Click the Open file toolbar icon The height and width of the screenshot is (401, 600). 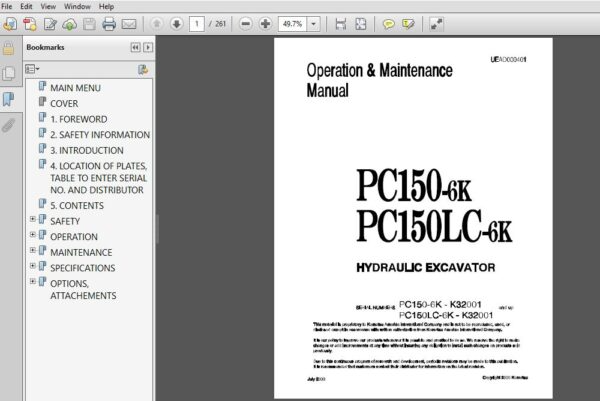pyautogui.click(x=10, y=24)
